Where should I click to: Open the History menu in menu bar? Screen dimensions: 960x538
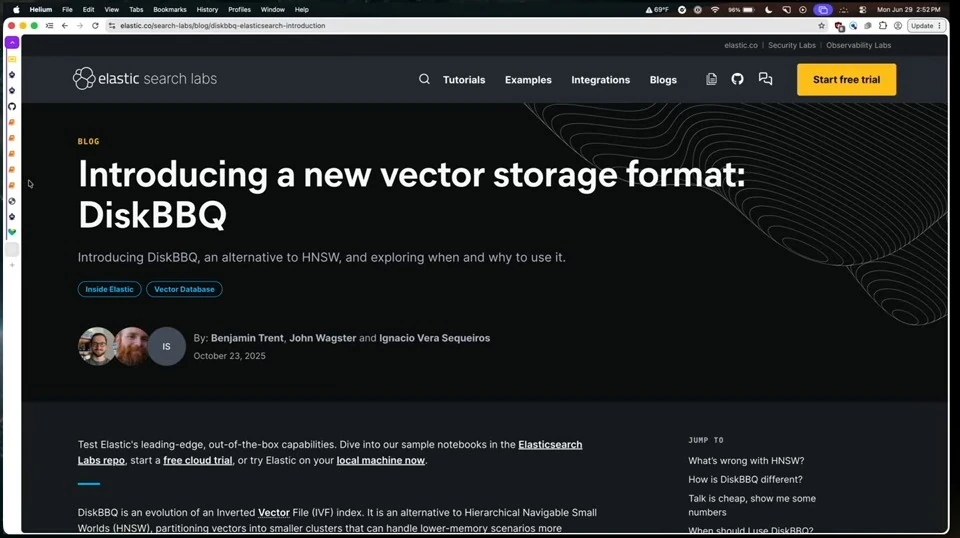(x=207, y=9)
